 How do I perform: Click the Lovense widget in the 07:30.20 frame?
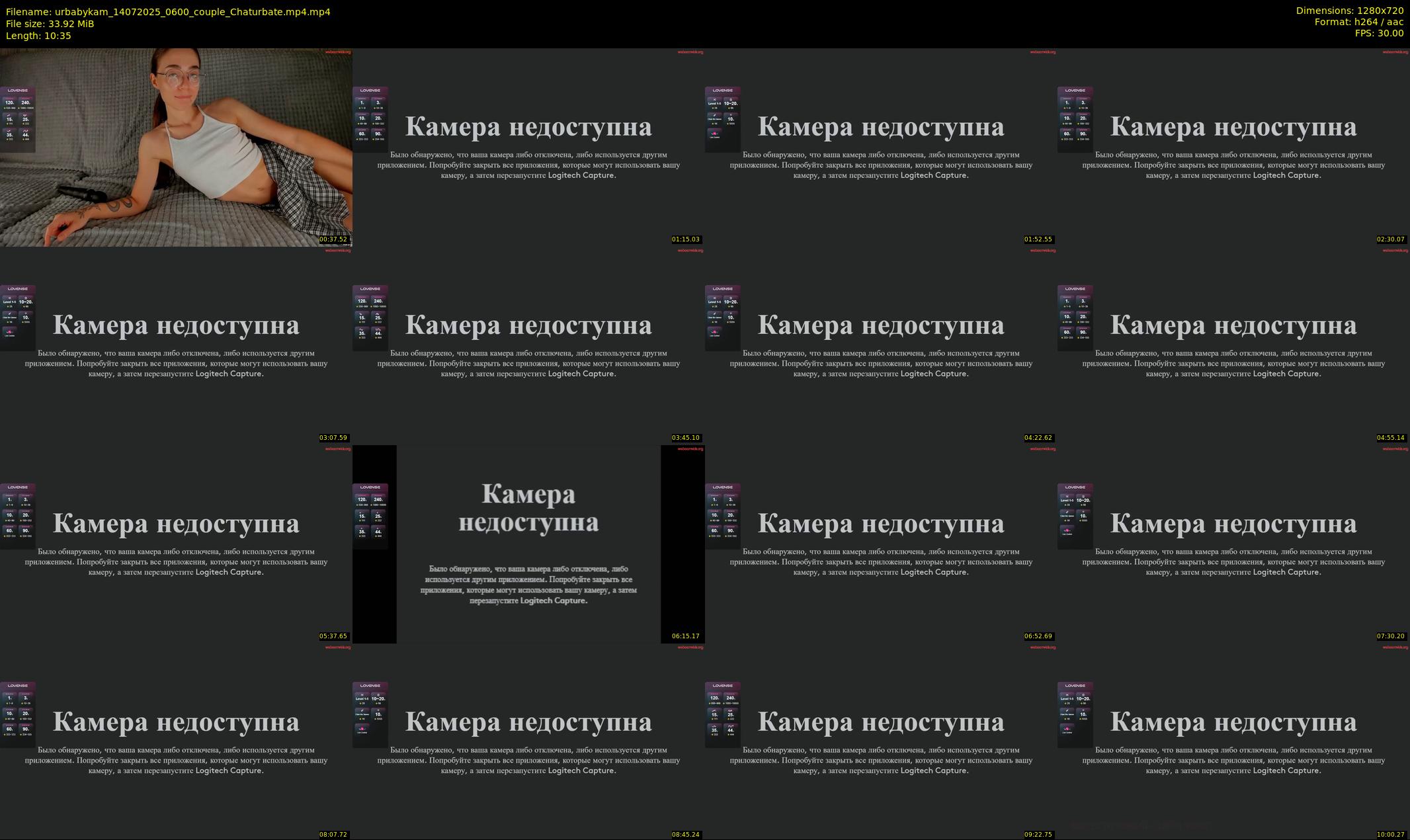click(1075, 516)
